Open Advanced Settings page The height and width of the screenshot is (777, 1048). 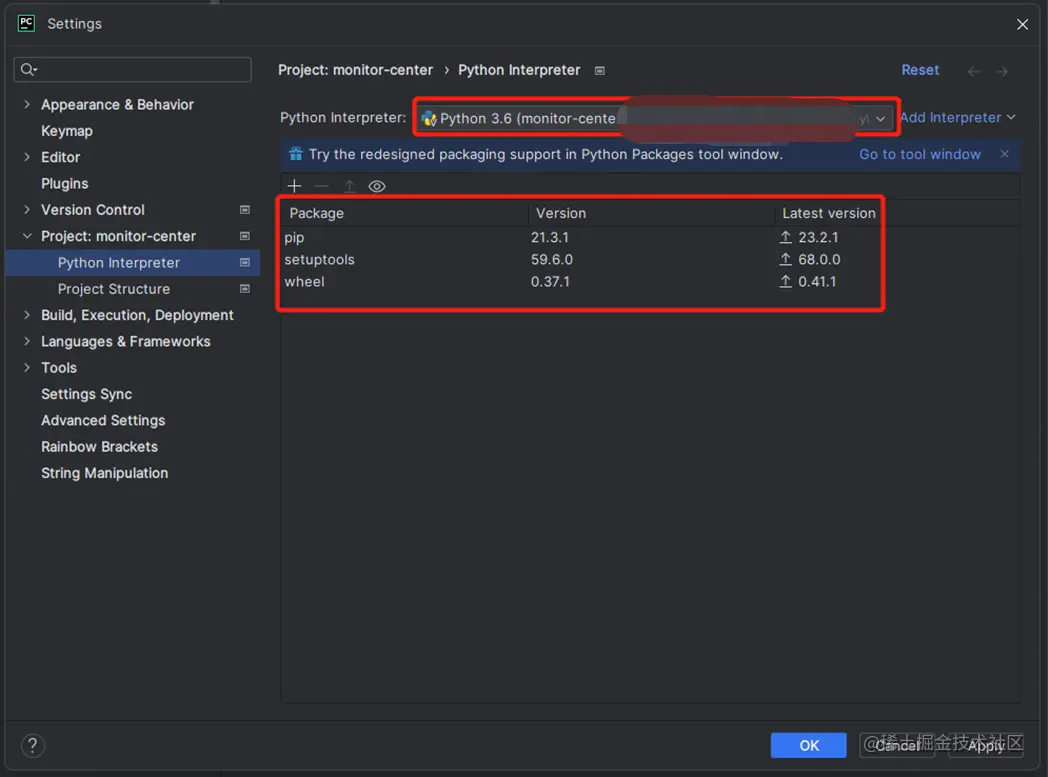pyautogui.click(x=103, y=420)
